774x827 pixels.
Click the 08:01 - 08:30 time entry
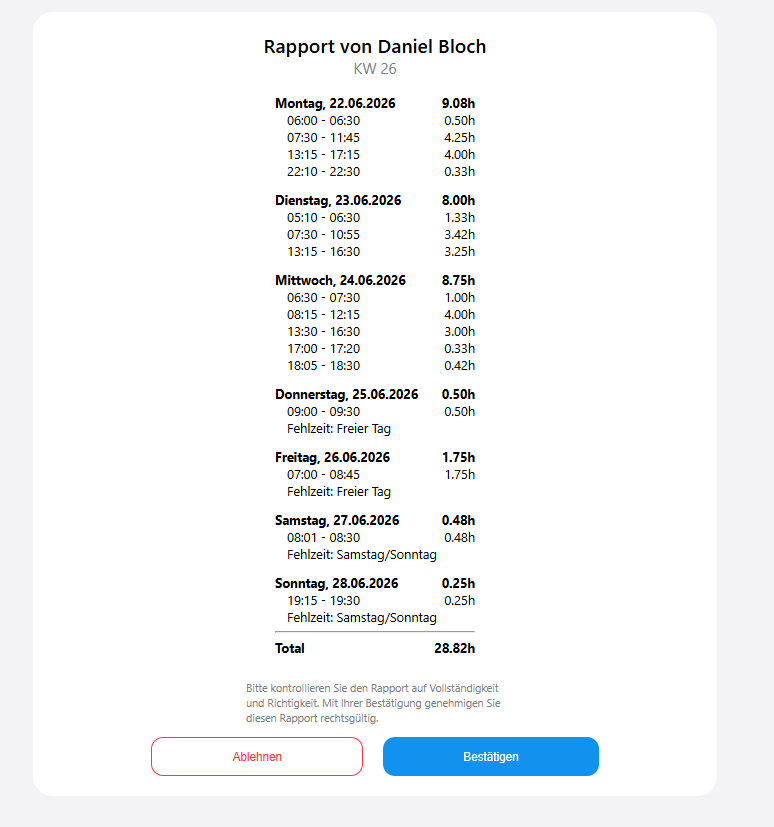coord(323,538)
